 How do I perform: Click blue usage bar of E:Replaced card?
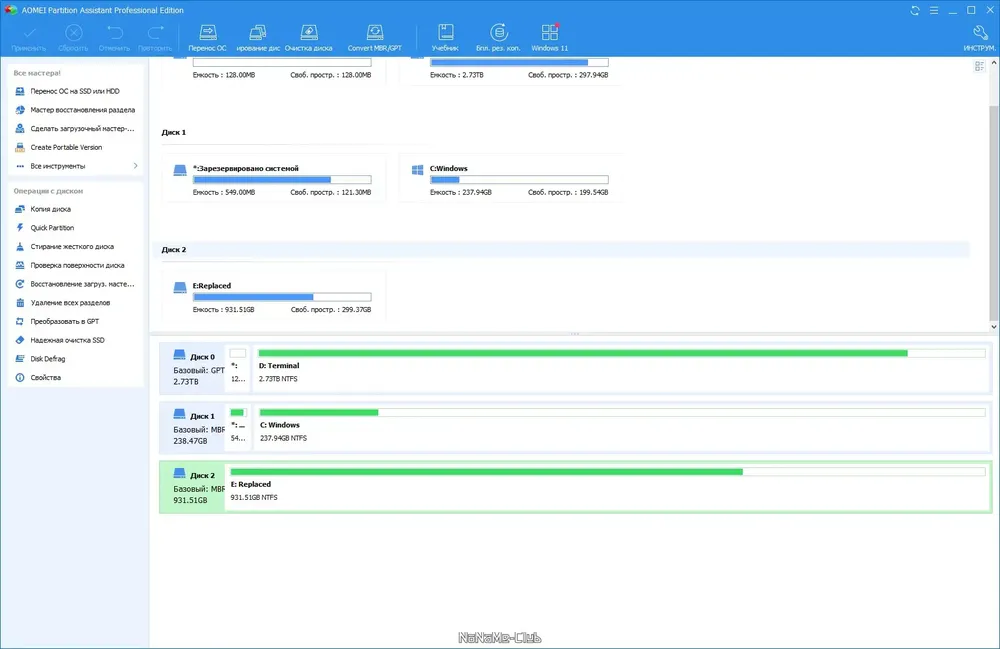[282, 297]
